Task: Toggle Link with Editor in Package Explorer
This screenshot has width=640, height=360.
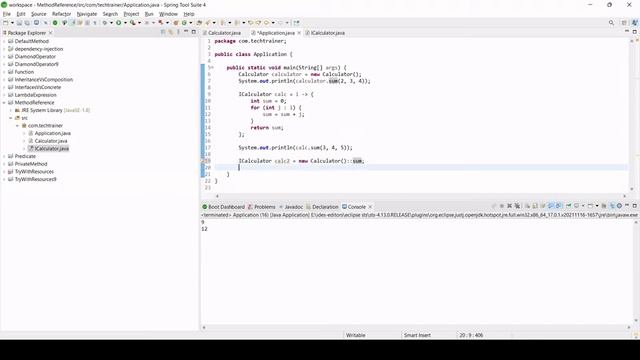Action: point(171,32)
